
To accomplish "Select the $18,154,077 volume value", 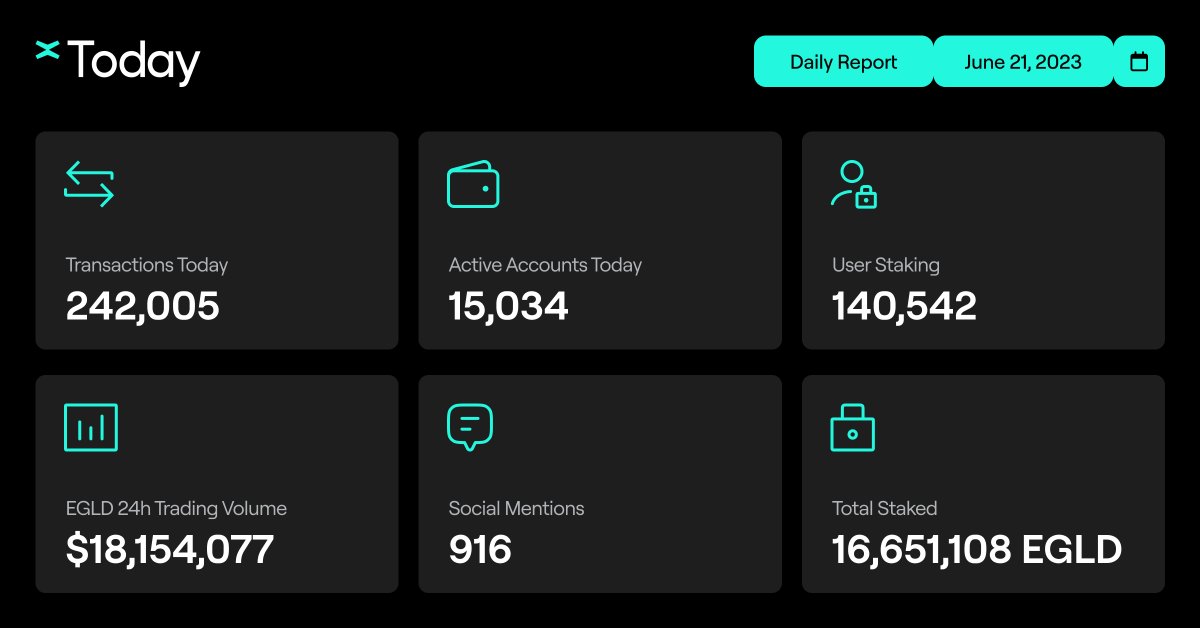I will (170, 549).
